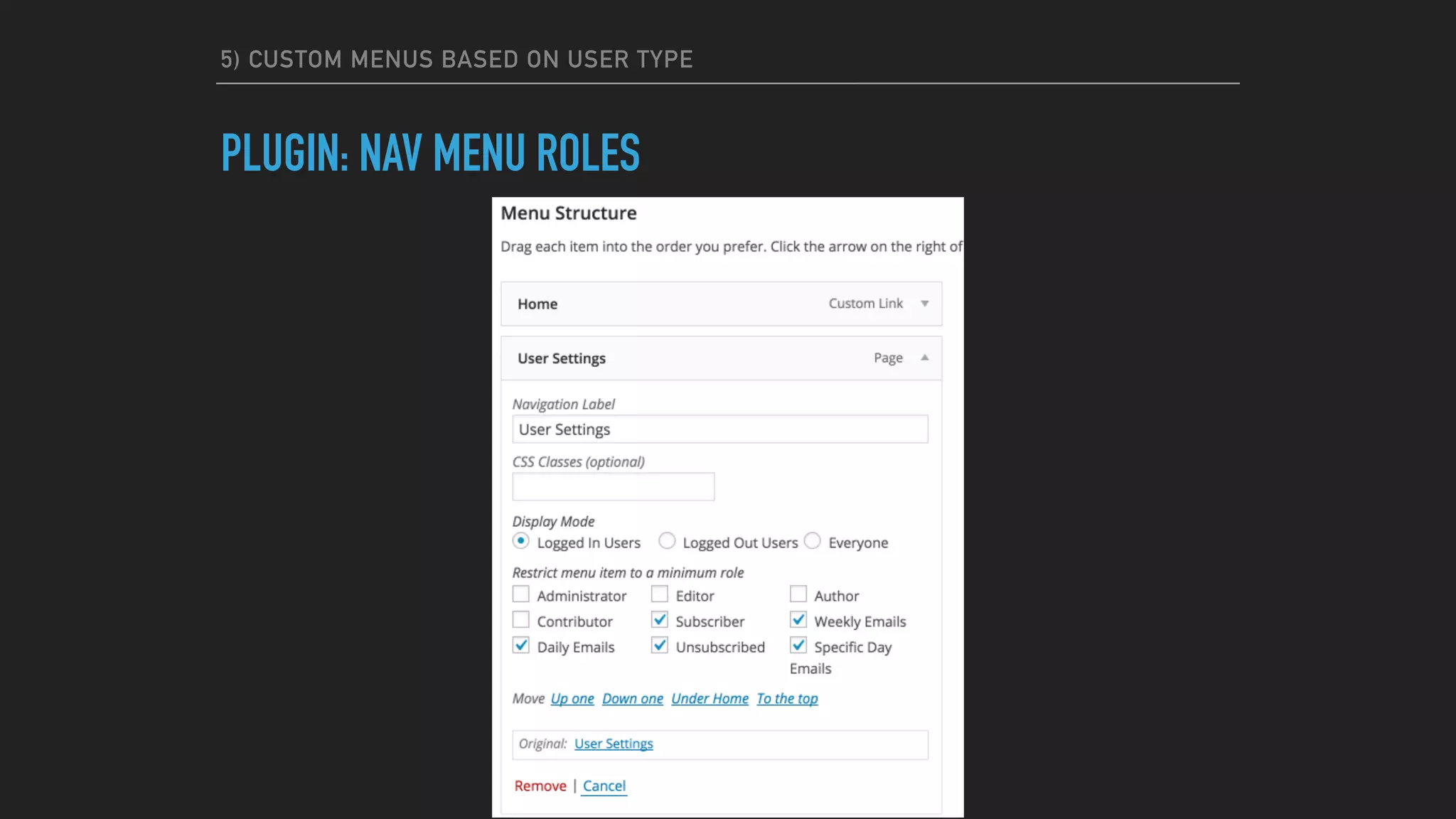Uncheck the Daily Emails checkbox
Viewport: 1456px width, 819px height.
(520, 645)
